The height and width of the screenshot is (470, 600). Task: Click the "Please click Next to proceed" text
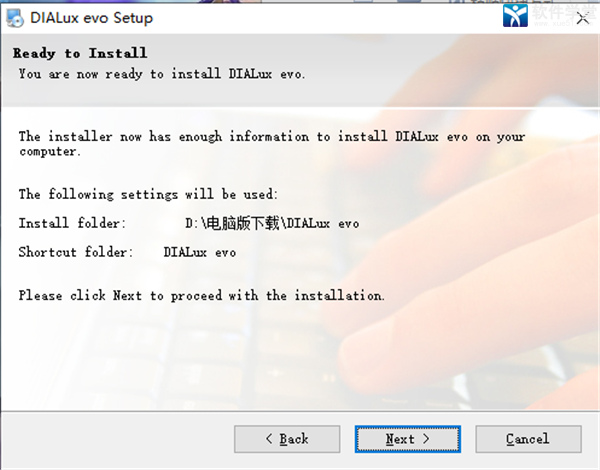pyautogui.click(x=201, y=295)
